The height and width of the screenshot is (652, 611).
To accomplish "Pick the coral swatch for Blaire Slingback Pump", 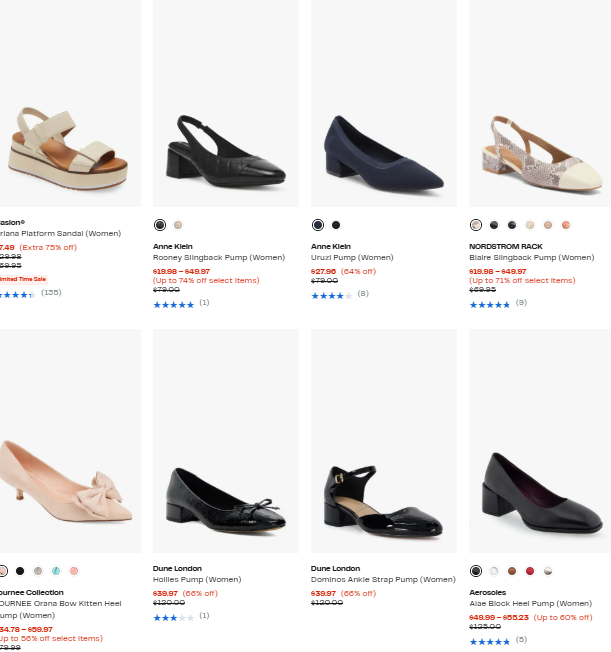I will [566, 225].
